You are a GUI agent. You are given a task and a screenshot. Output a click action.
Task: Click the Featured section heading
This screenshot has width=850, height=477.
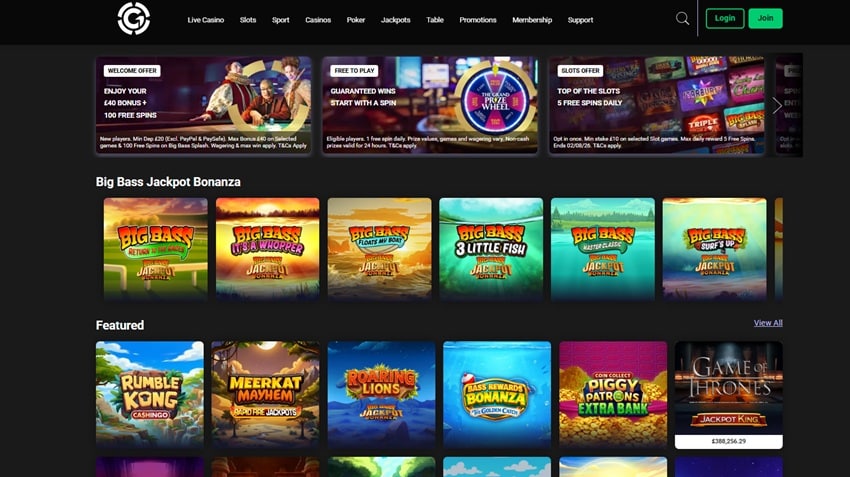(120, 325)
